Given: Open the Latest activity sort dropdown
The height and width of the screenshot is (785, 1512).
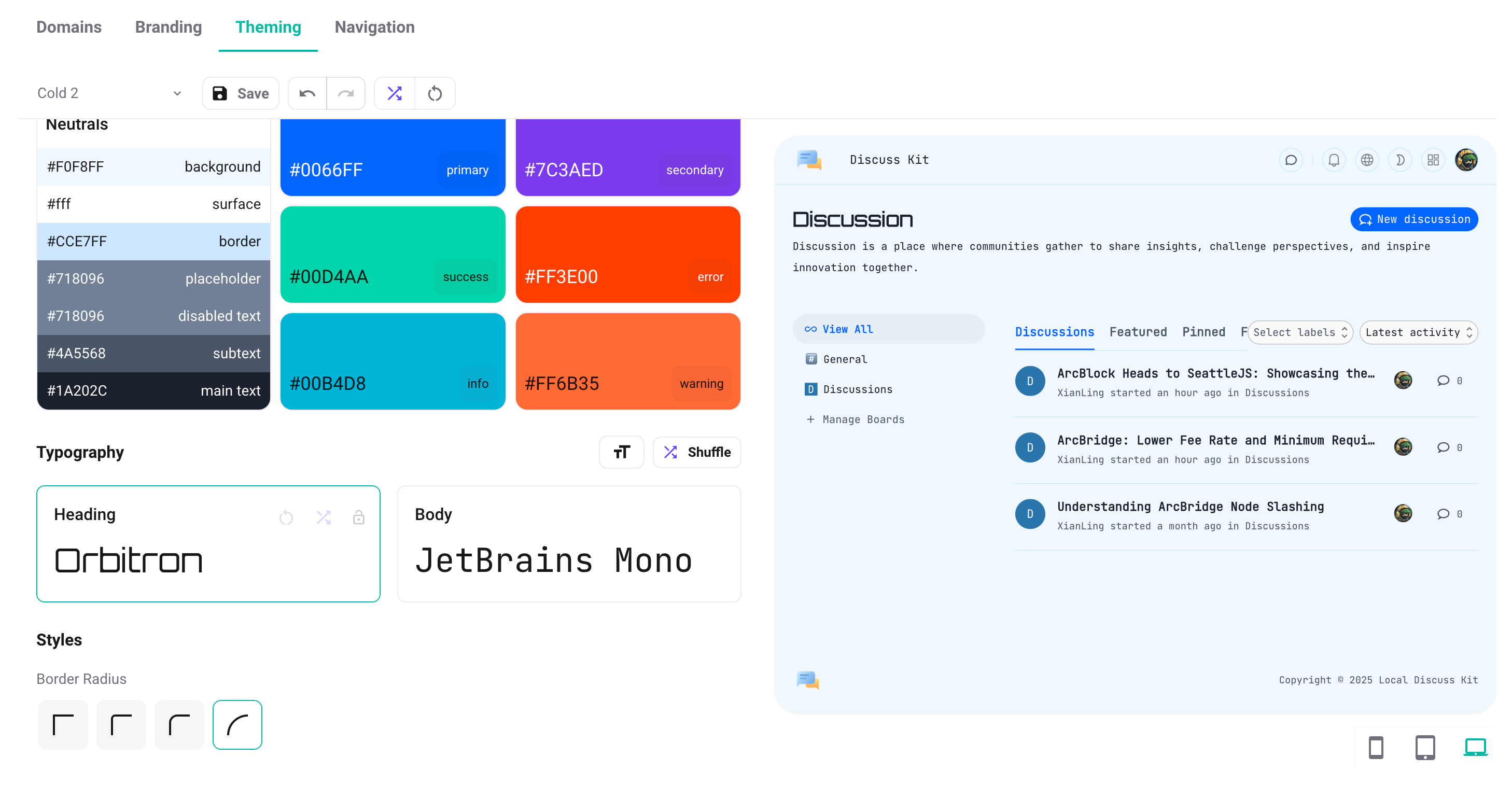Looking at the screenshot, I should (1418, 332).
